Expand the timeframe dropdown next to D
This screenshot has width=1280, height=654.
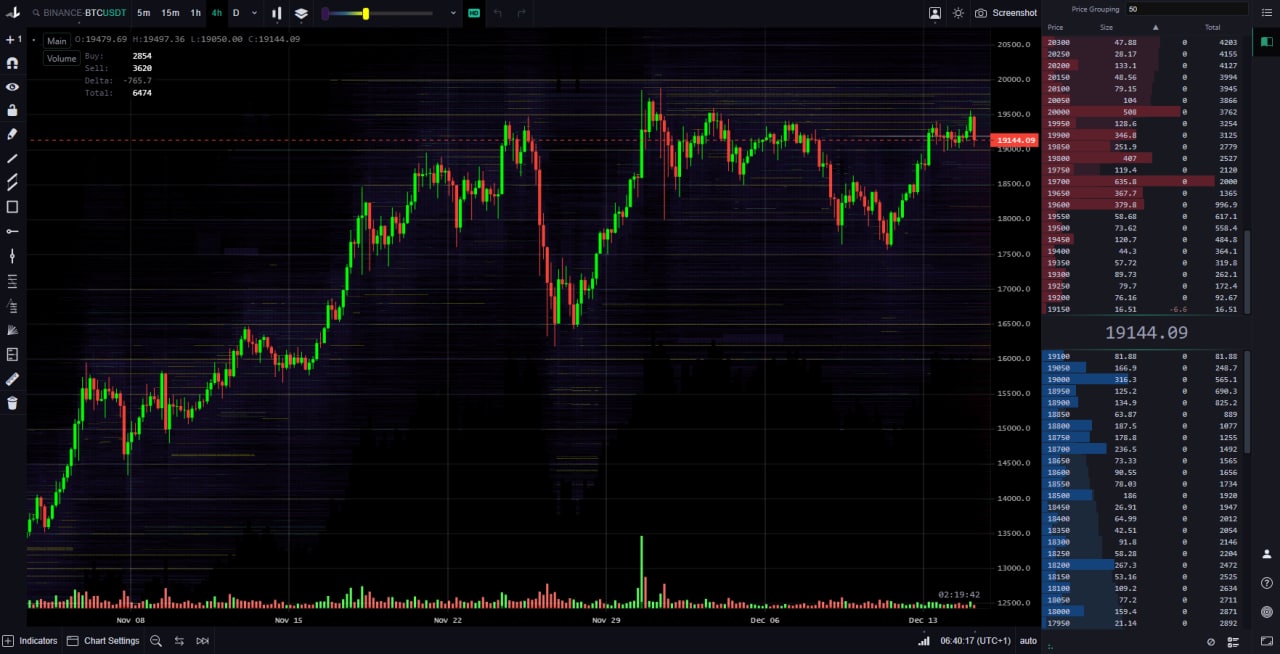pos(254,13)
